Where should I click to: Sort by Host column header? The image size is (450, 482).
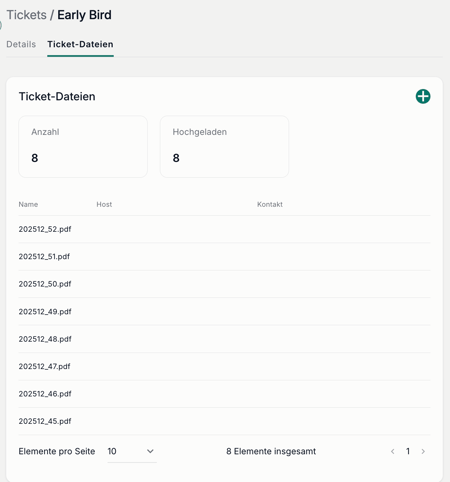(x=104, y=204)
